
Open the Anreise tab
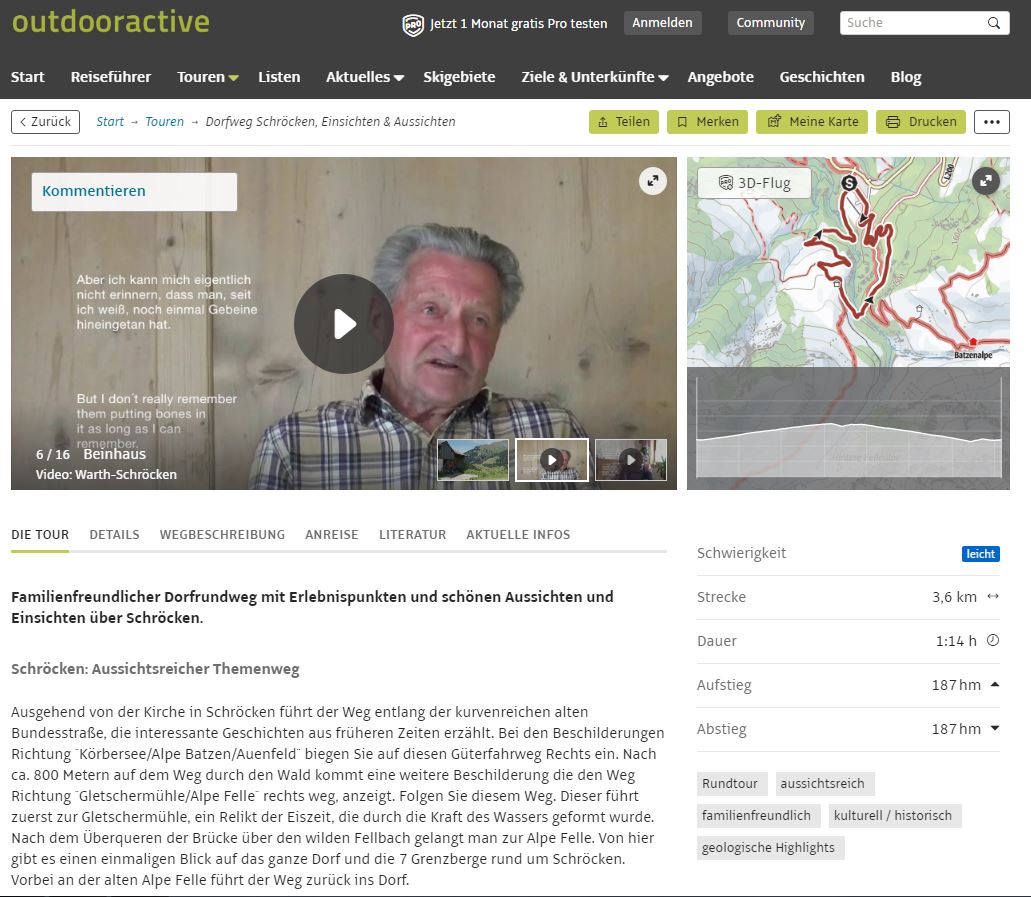pyautogui.click(x=331, y=535)
